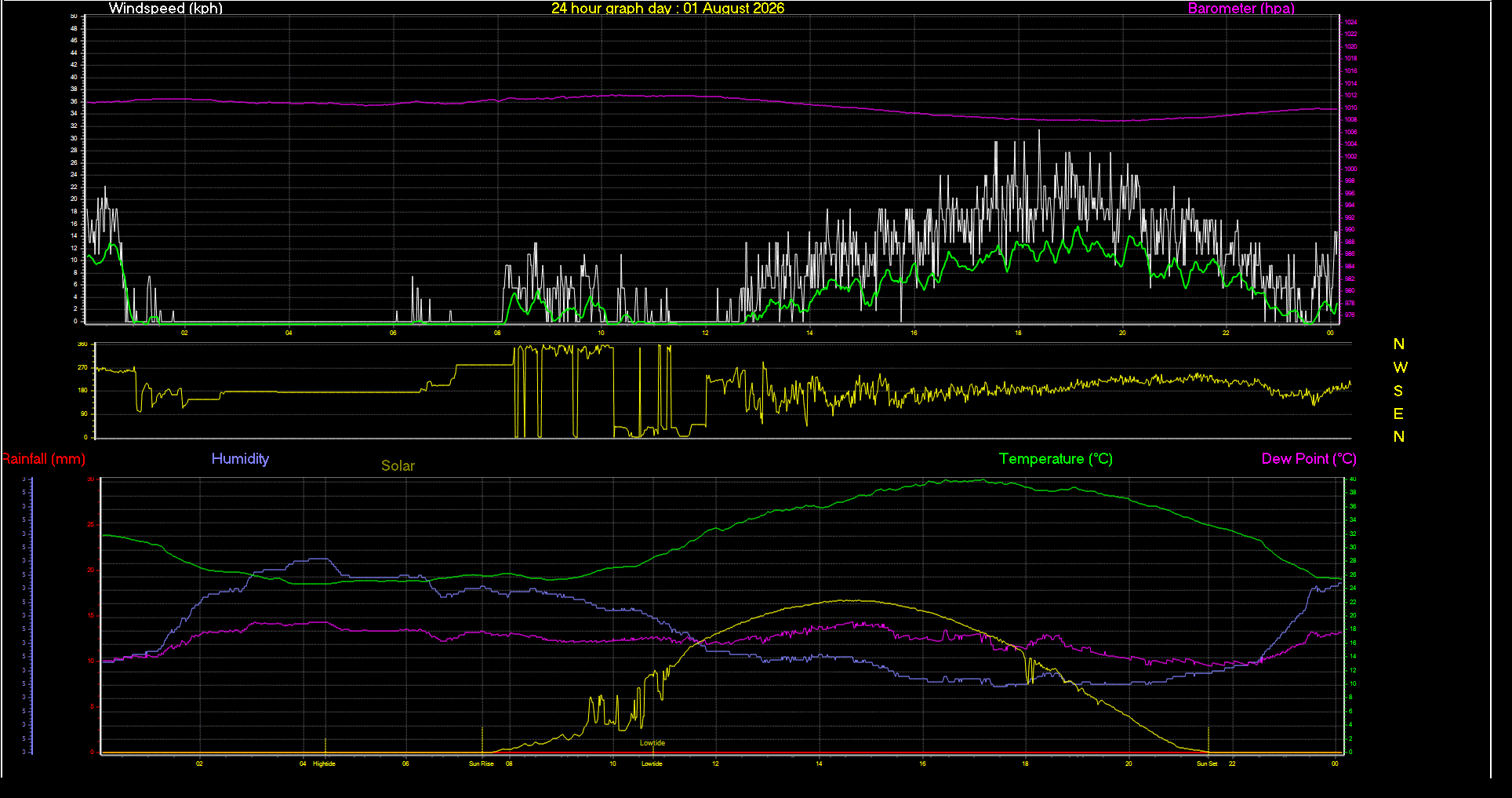Click the 'Hightide' marker label on bottom axis
Viewport: 1512px width, 798px height.
(324, 763)
